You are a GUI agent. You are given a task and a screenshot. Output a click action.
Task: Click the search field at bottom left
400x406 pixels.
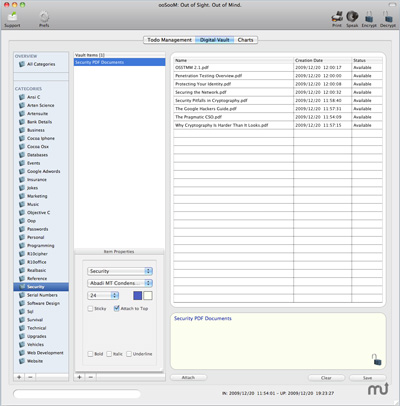pos(77,394)
